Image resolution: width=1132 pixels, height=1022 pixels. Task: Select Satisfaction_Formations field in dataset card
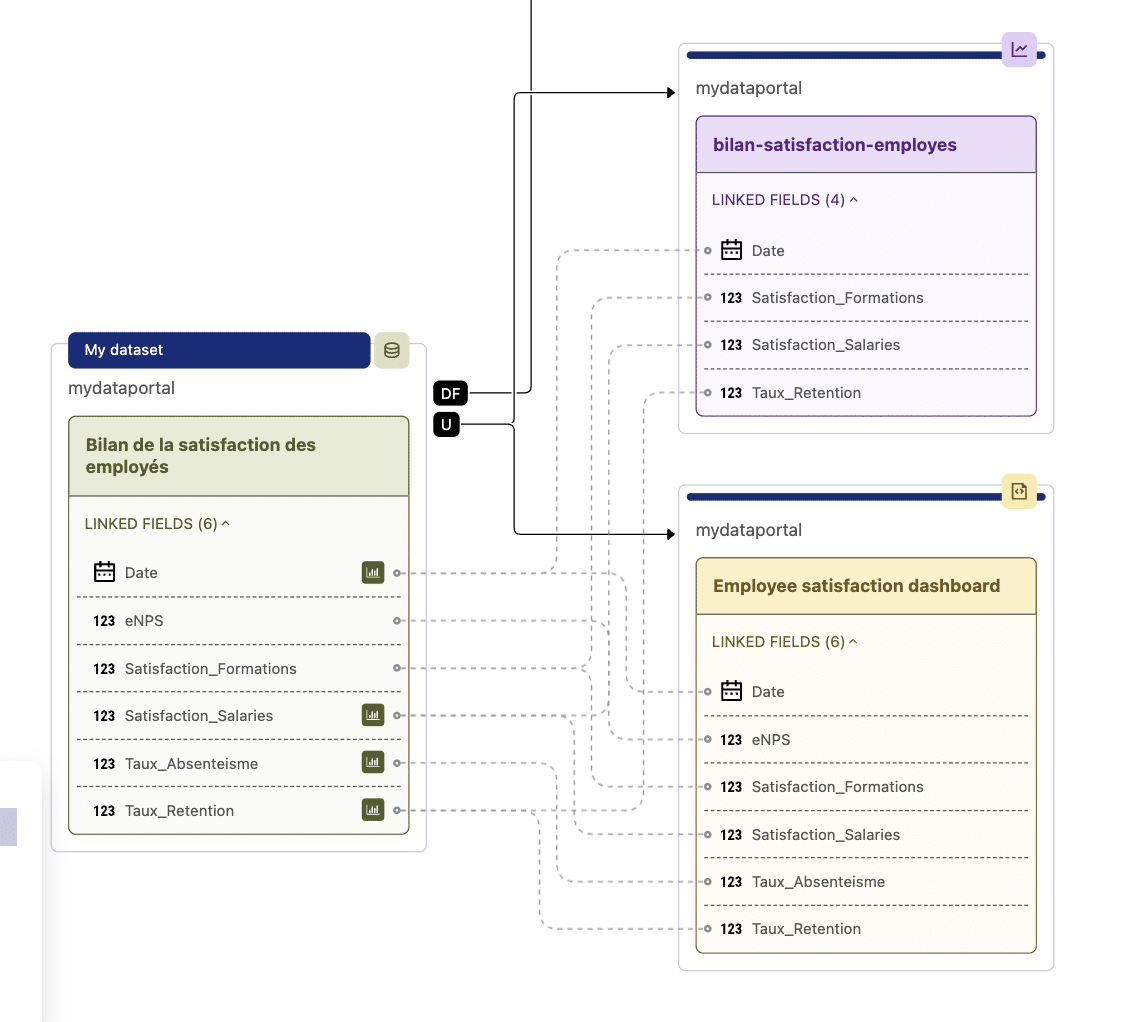[x=210, y=668]
